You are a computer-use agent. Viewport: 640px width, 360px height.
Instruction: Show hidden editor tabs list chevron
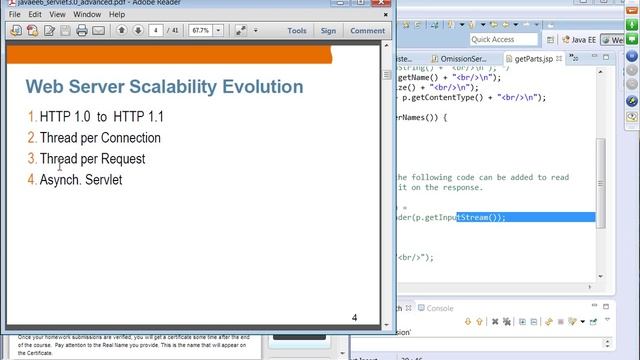[x=573, y=58]
